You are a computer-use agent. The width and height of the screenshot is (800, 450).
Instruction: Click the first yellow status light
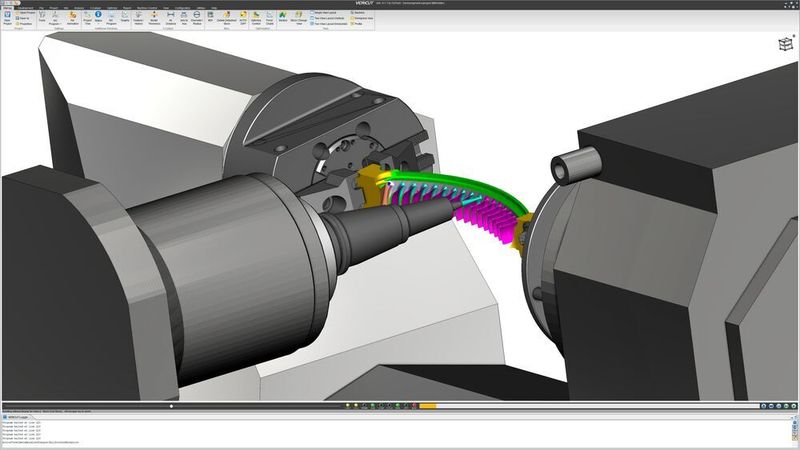pos(348,406)
